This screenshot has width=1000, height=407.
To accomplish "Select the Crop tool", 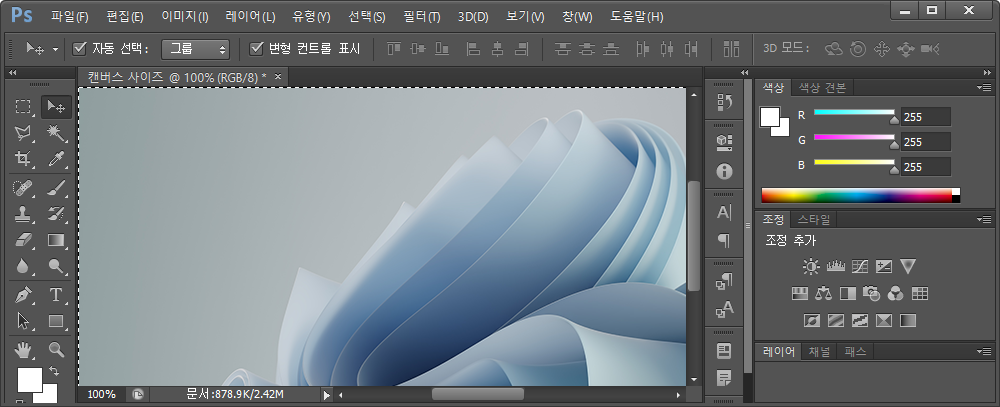I will tap(24, 158).
